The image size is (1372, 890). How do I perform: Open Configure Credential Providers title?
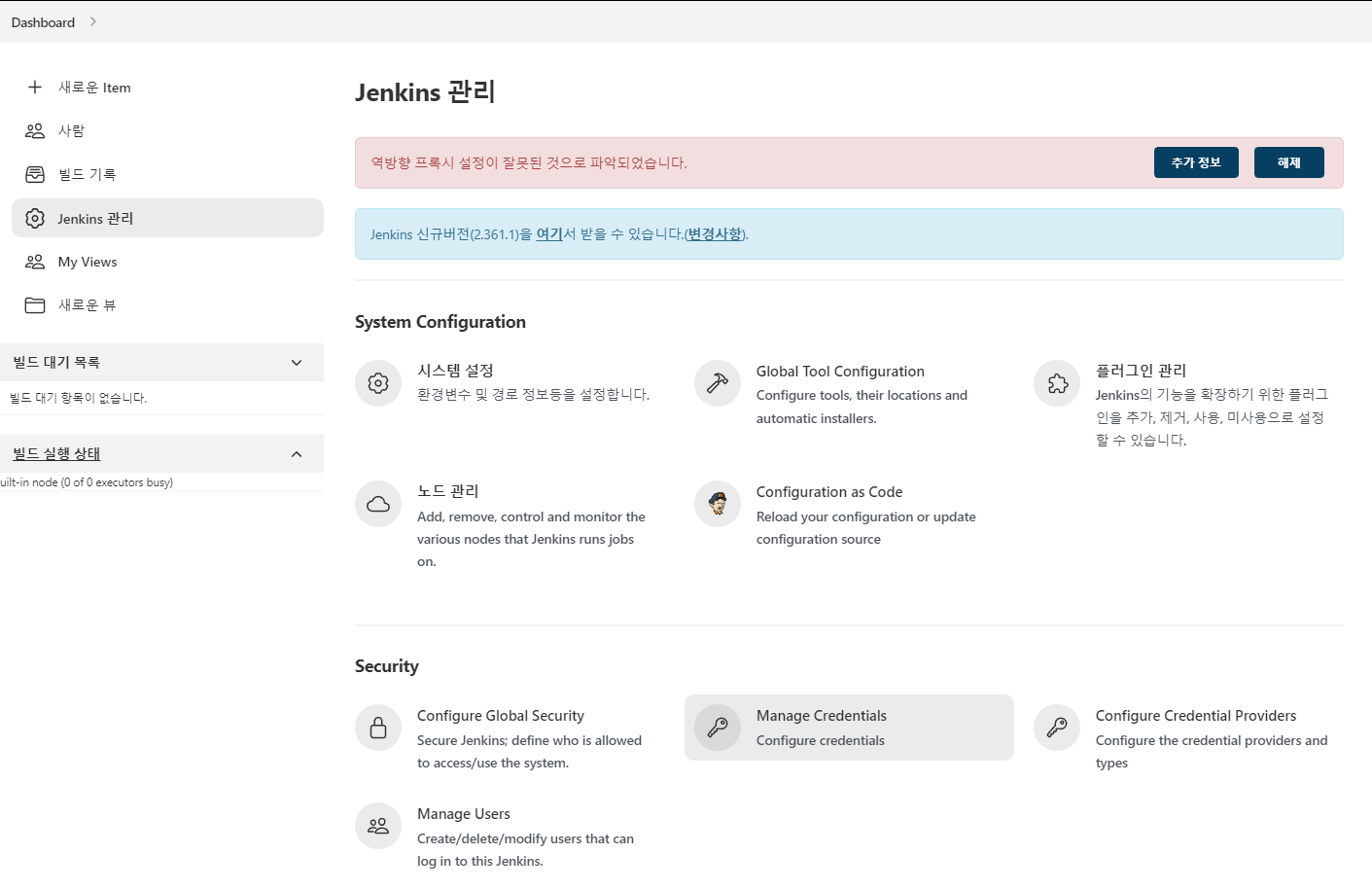pyautogui.click(x=1196, y=716)
